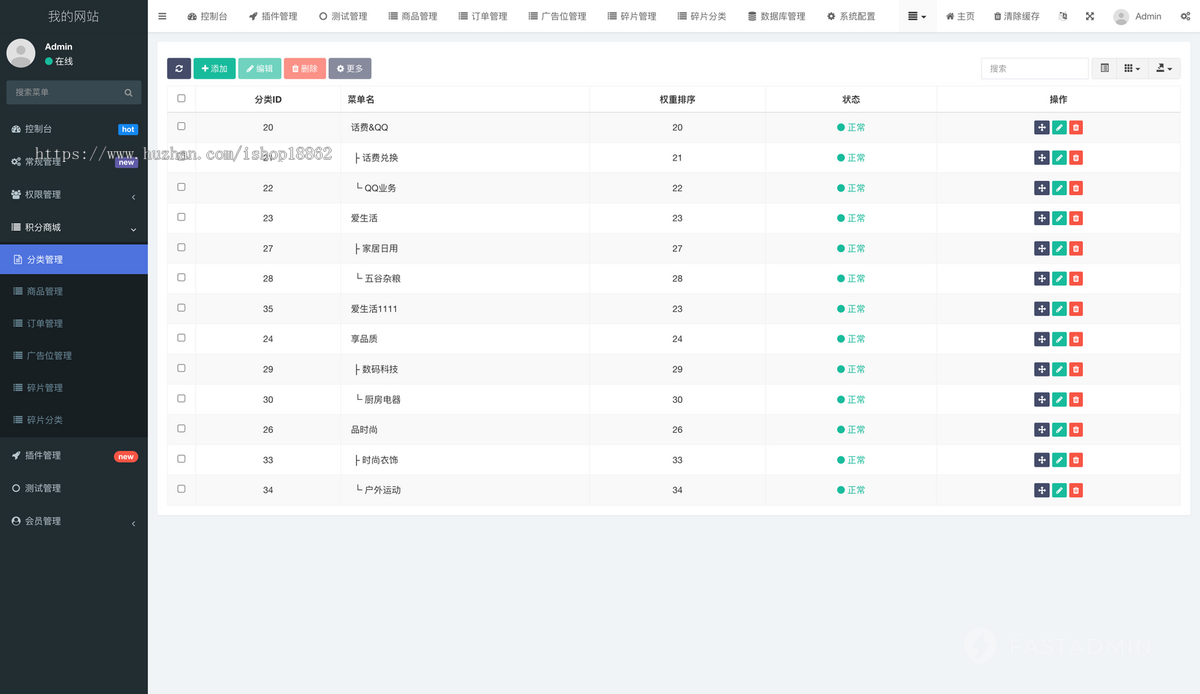Edit the 话费兑换 row with pencil icon

[x=1059, y=158]
